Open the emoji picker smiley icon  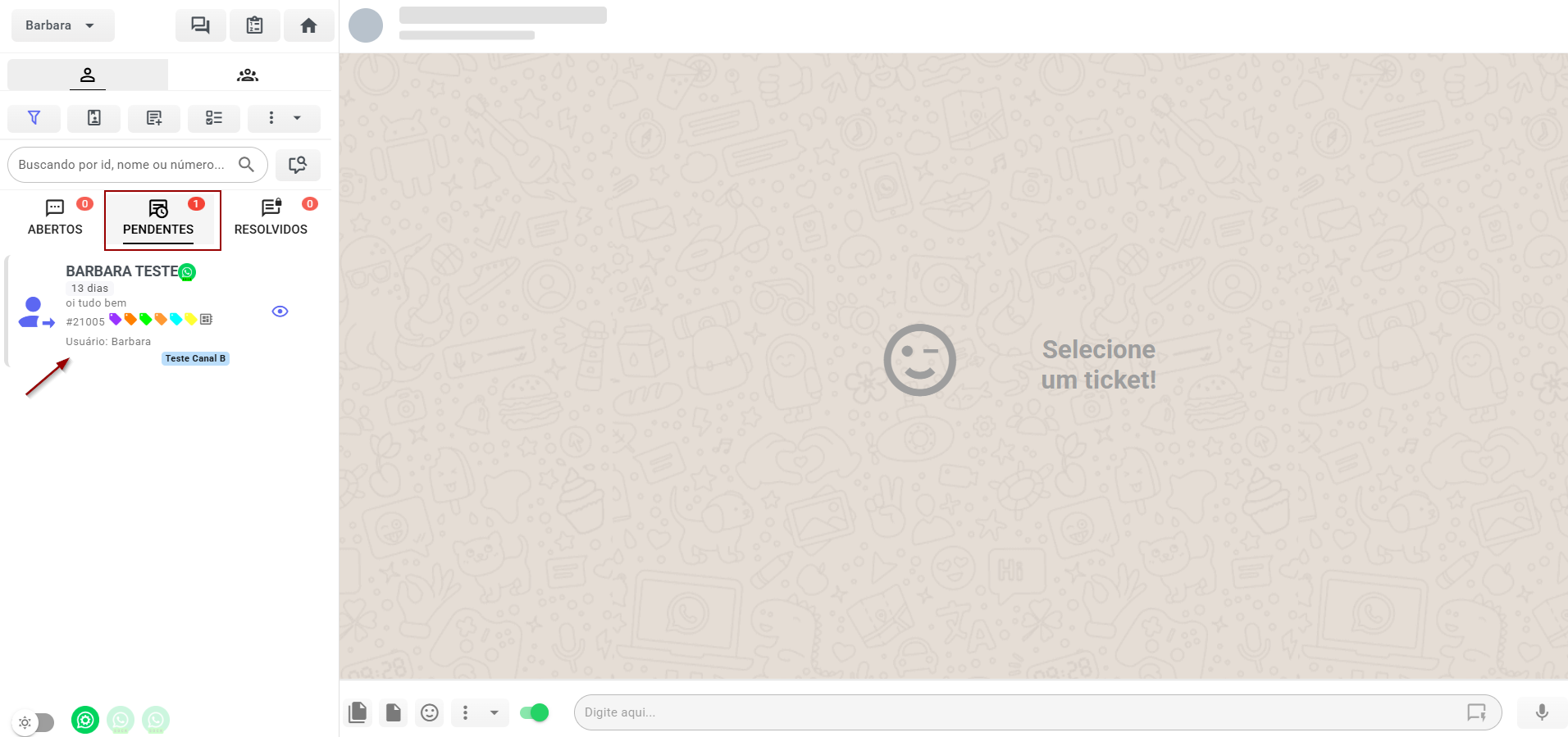(429, 712)
